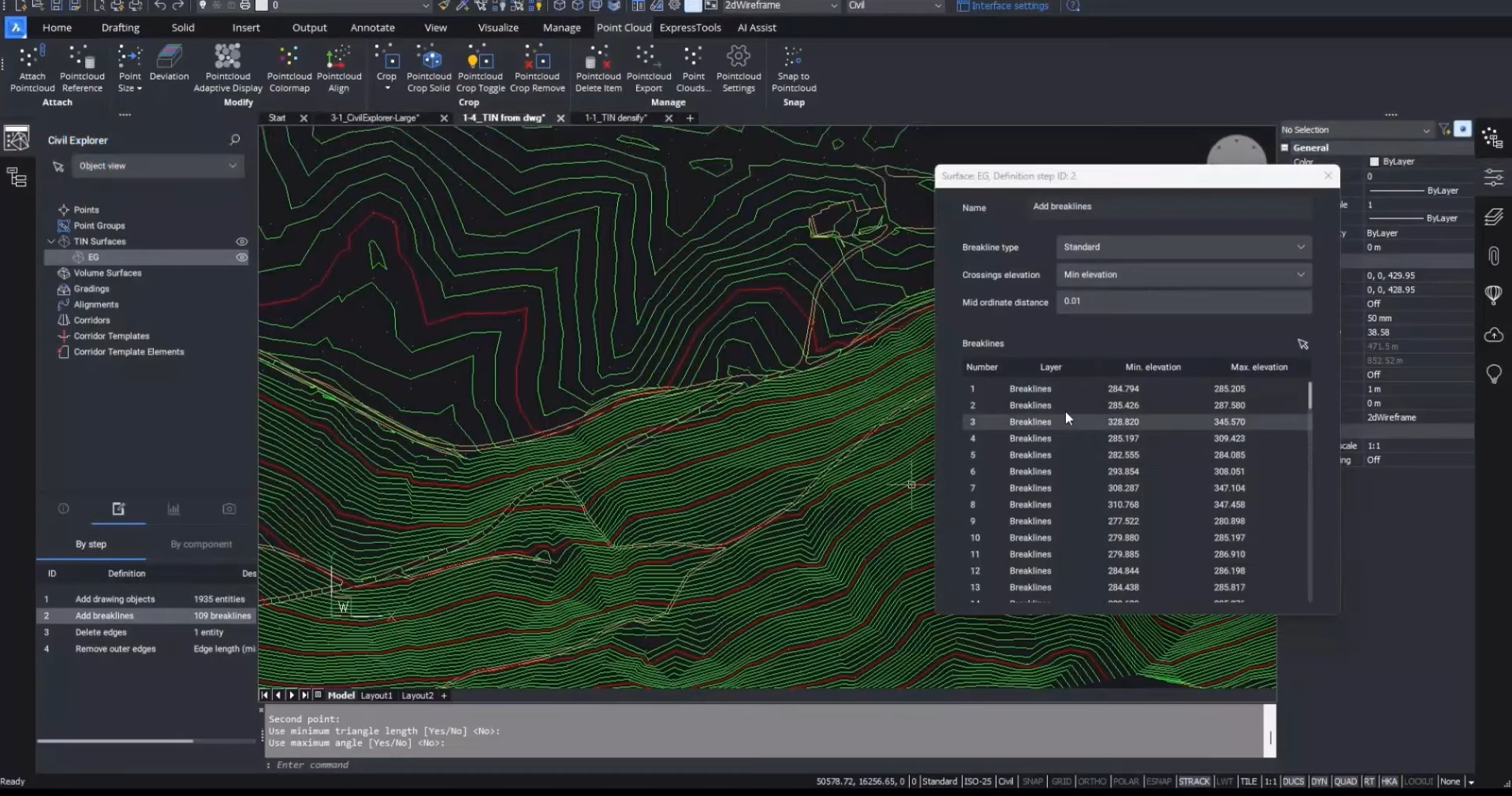Image resolution: width=1512 pixels, height=796 pixels.
Task: Open the Breakline type dropdown
Action: coord(1182,247)
